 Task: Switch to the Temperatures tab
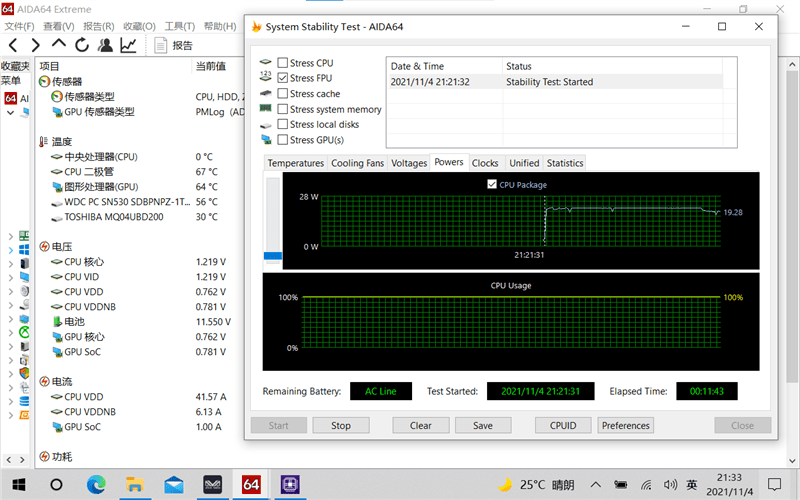[x=295, y=163]
